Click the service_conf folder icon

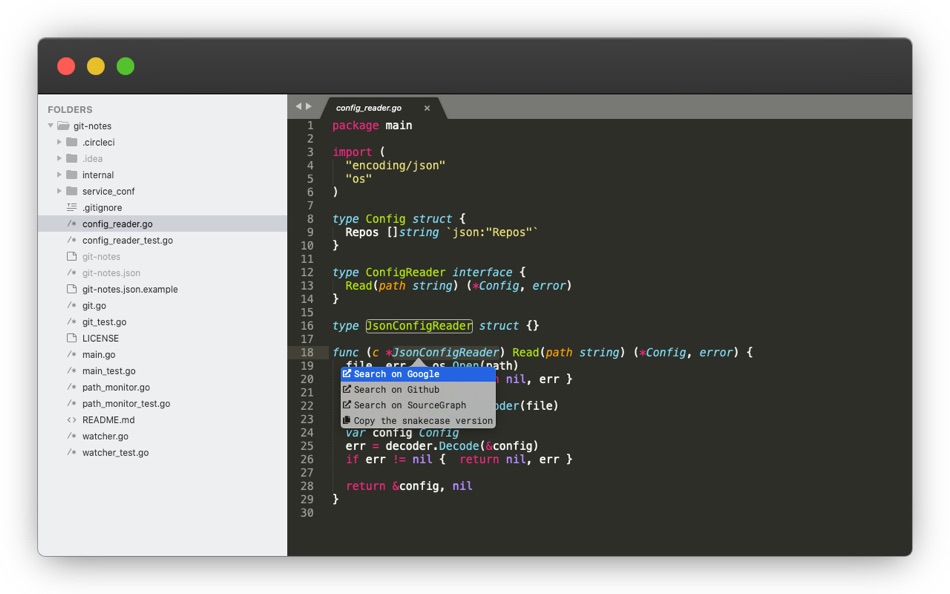[71, 191]
